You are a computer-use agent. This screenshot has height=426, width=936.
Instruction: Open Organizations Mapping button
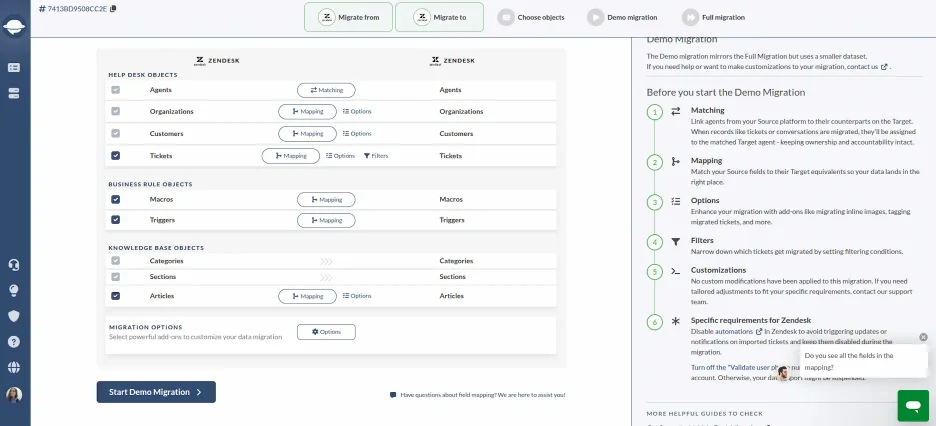pos(307,112)
